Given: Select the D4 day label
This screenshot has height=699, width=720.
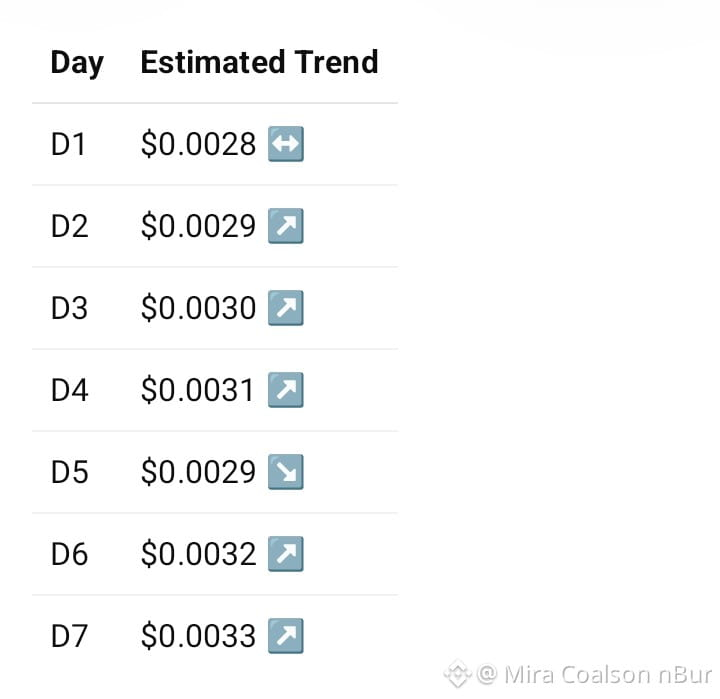Looking at the screenshot, I should coord(69,390).
